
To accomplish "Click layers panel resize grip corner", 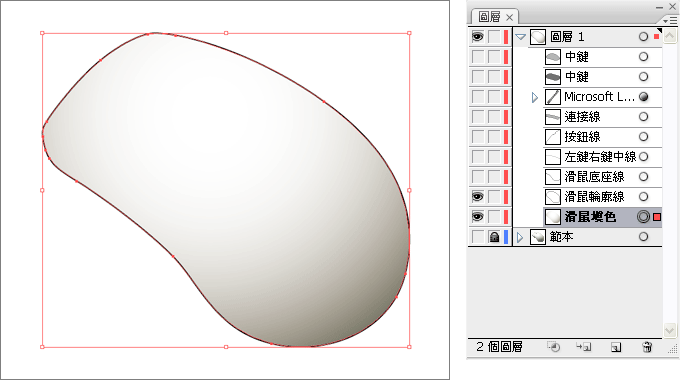I will click(673, 349).
